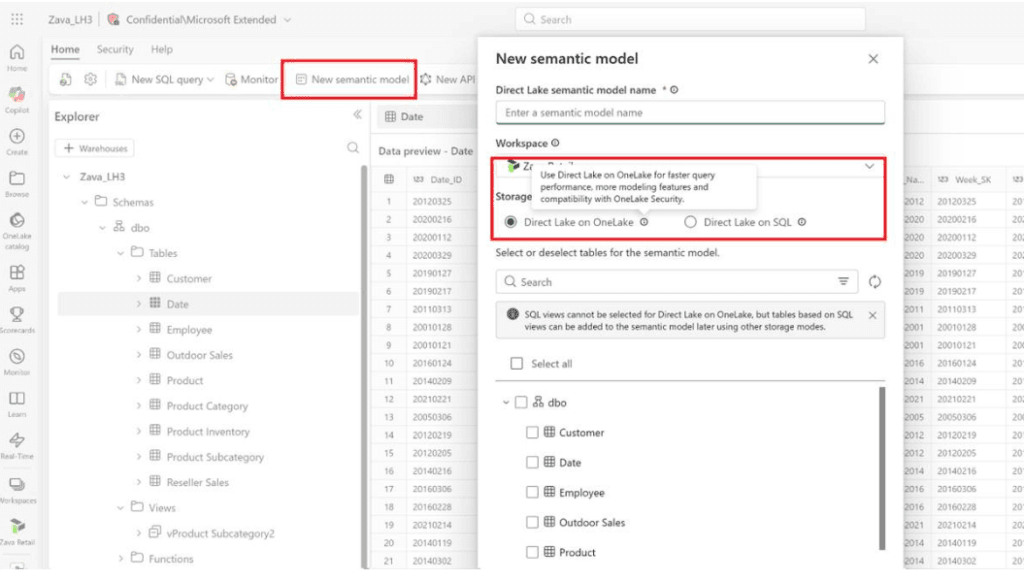Select the Direct Lake on SQL option
The width and height of the screenshot is (1024, 580).
[690, 222]
